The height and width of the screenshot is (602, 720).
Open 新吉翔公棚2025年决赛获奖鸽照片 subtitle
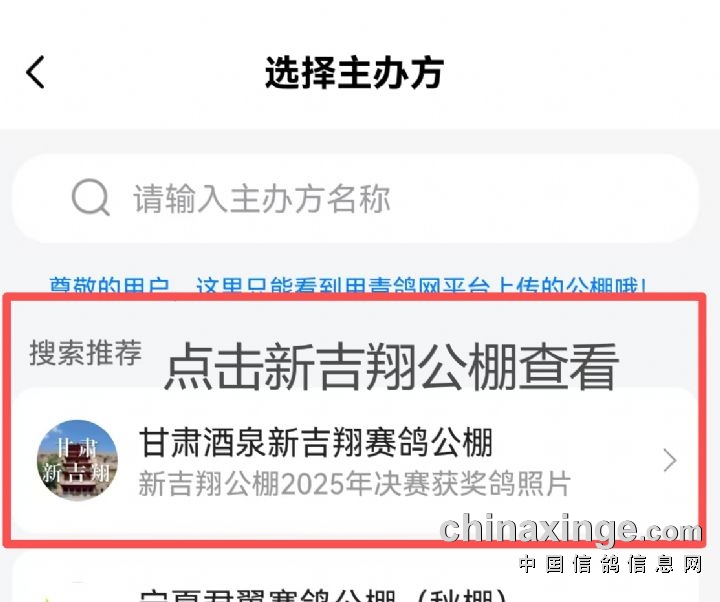pyautogui.click(x=354, y=484)
